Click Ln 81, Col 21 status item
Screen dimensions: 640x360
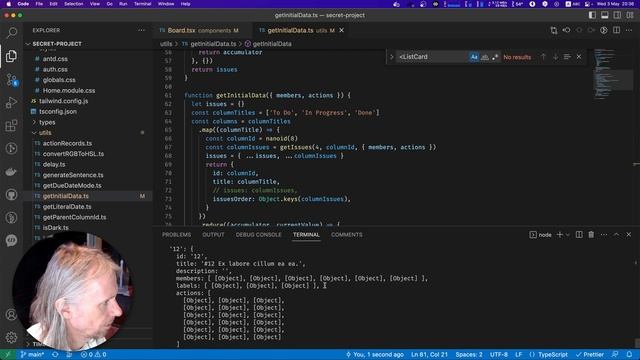[x=429, y=354]
